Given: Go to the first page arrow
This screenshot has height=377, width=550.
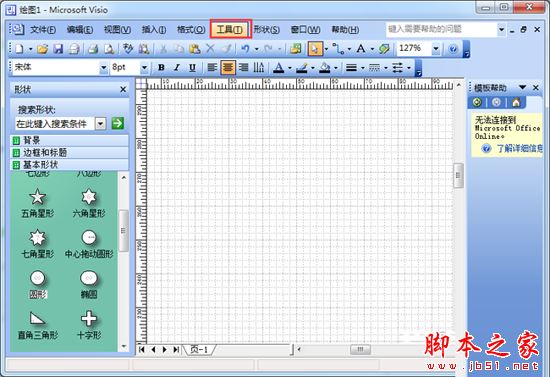Looking at the screenshot, I should (x=142, y=349).
